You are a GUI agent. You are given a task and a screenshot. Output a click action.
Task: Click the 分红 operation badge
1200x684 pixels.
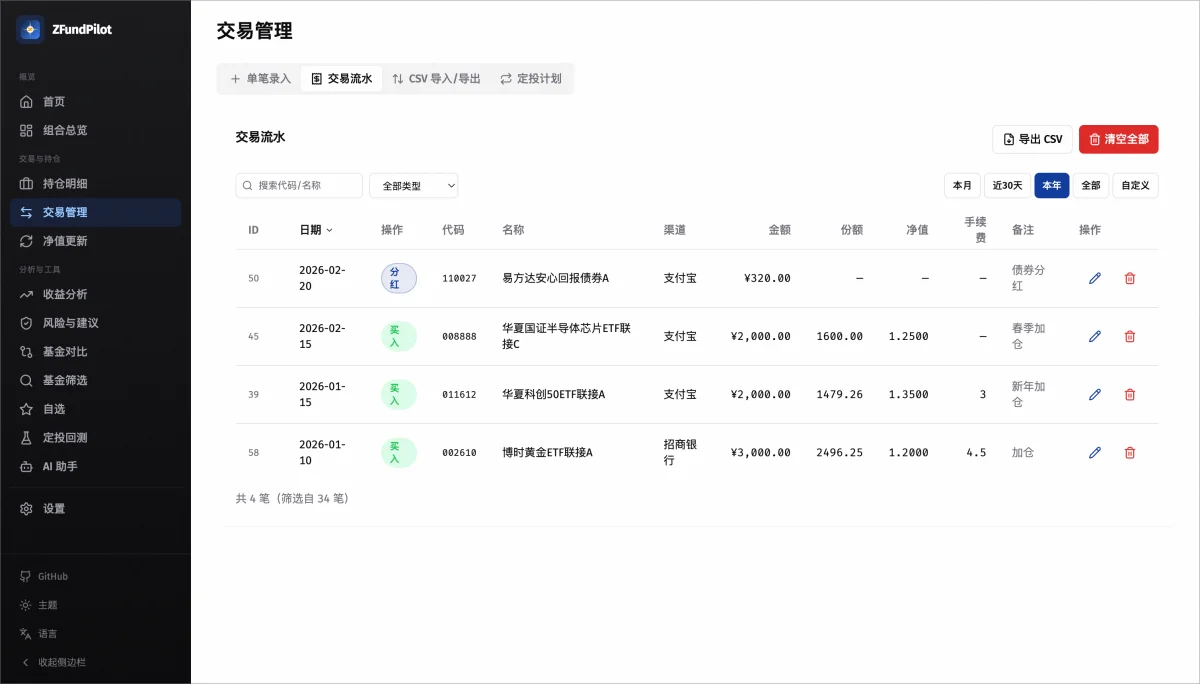(x=399, y=278)
